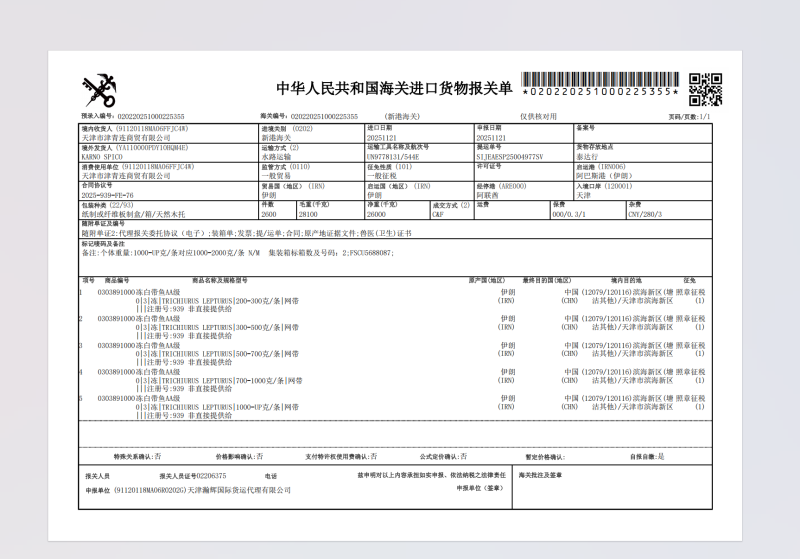Screen dimensions: 800x559
Task: Select declaring unit 天津瀚辉国际货运代理有限公司
Action: pos(239,490)
